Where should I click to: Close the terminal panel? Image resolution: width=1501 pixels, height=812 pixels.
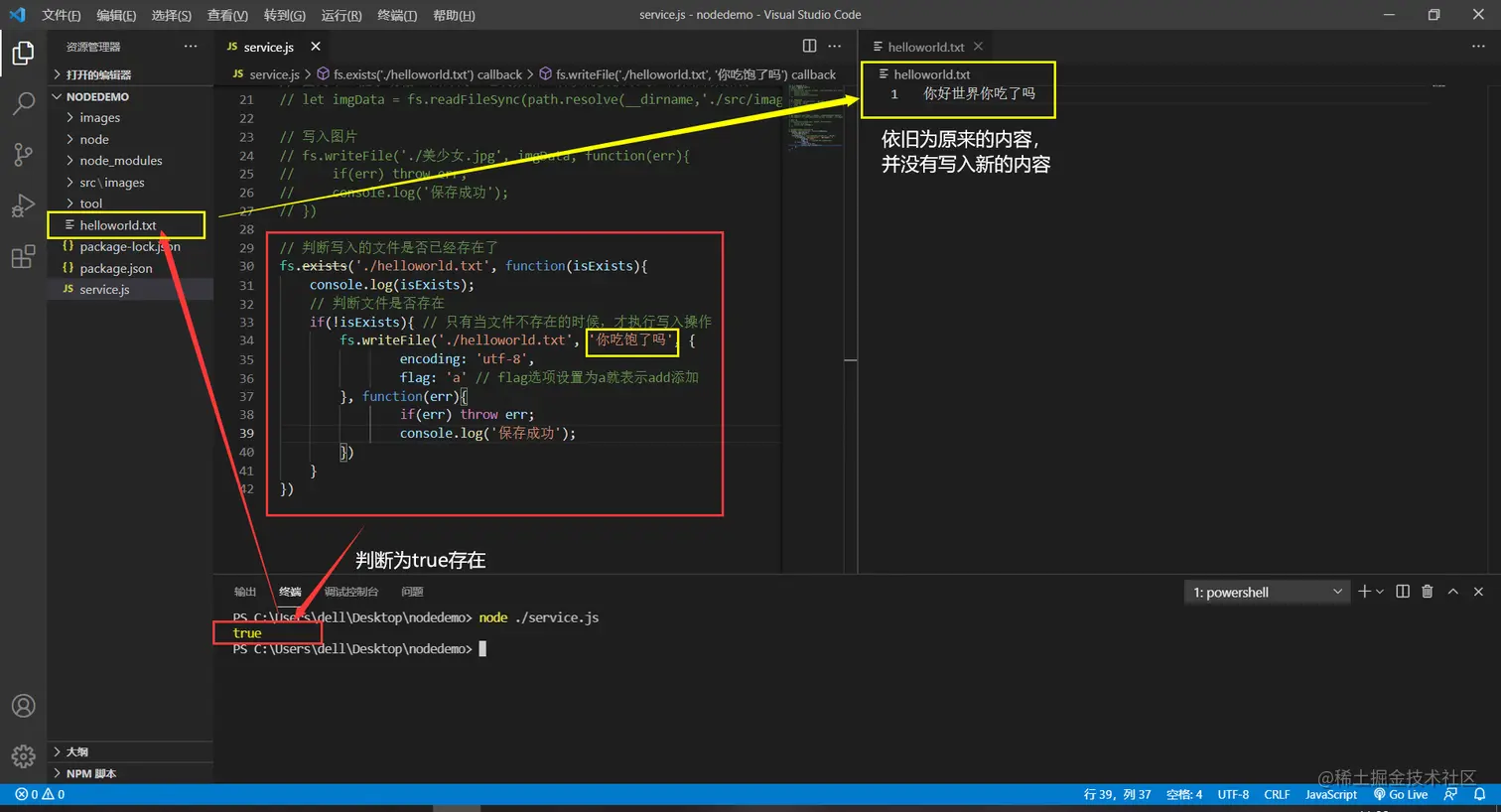[1478, 592]
